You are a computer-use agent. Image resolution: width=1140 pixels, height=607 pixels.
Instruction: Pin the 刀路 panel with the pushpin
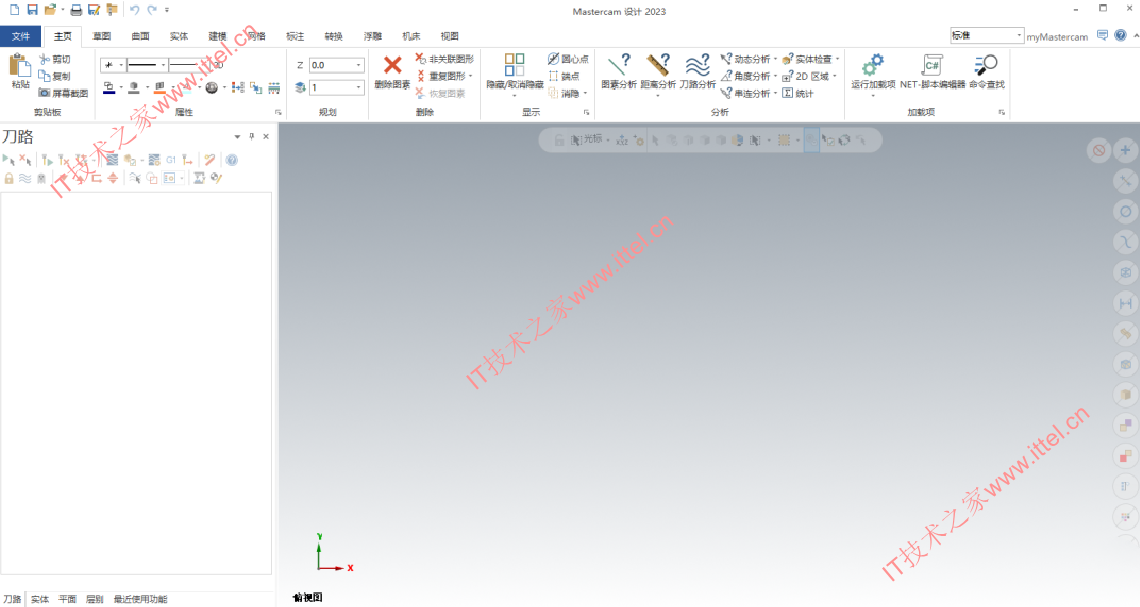point(252,136)
